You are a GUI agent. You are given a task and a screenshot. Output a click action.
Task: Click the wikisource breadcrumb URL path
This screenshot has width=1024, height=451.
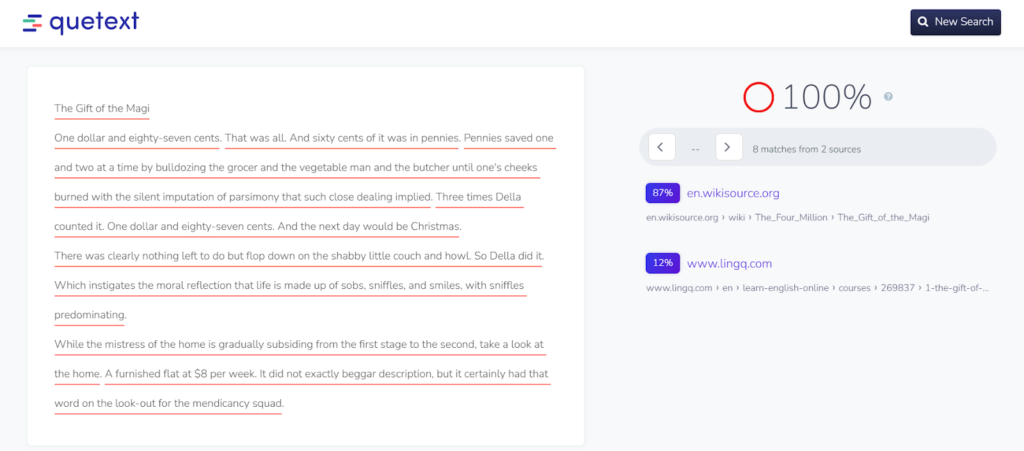click(x=788, y=217)
